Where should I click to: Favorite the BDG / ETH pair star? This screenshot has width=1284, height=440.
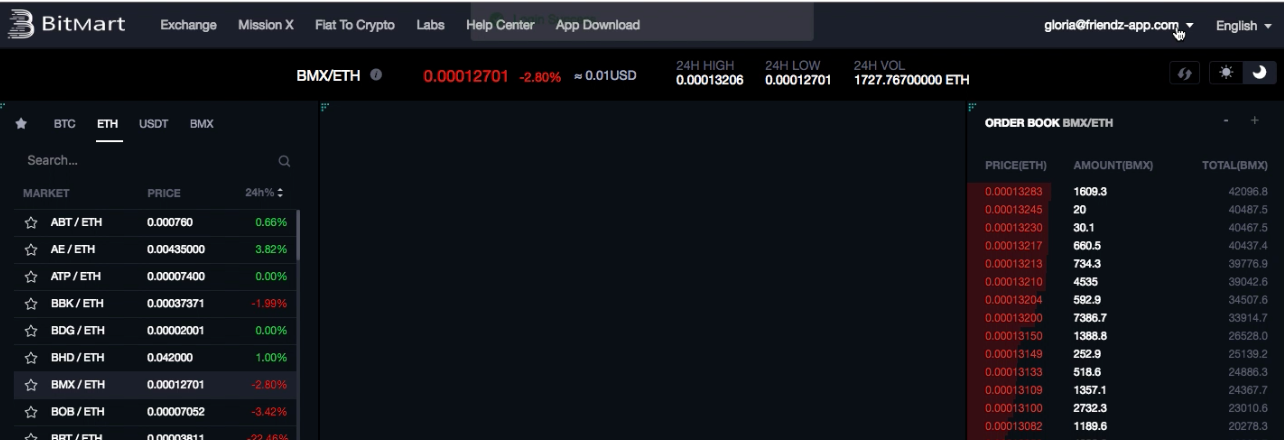tap(30, 330)
